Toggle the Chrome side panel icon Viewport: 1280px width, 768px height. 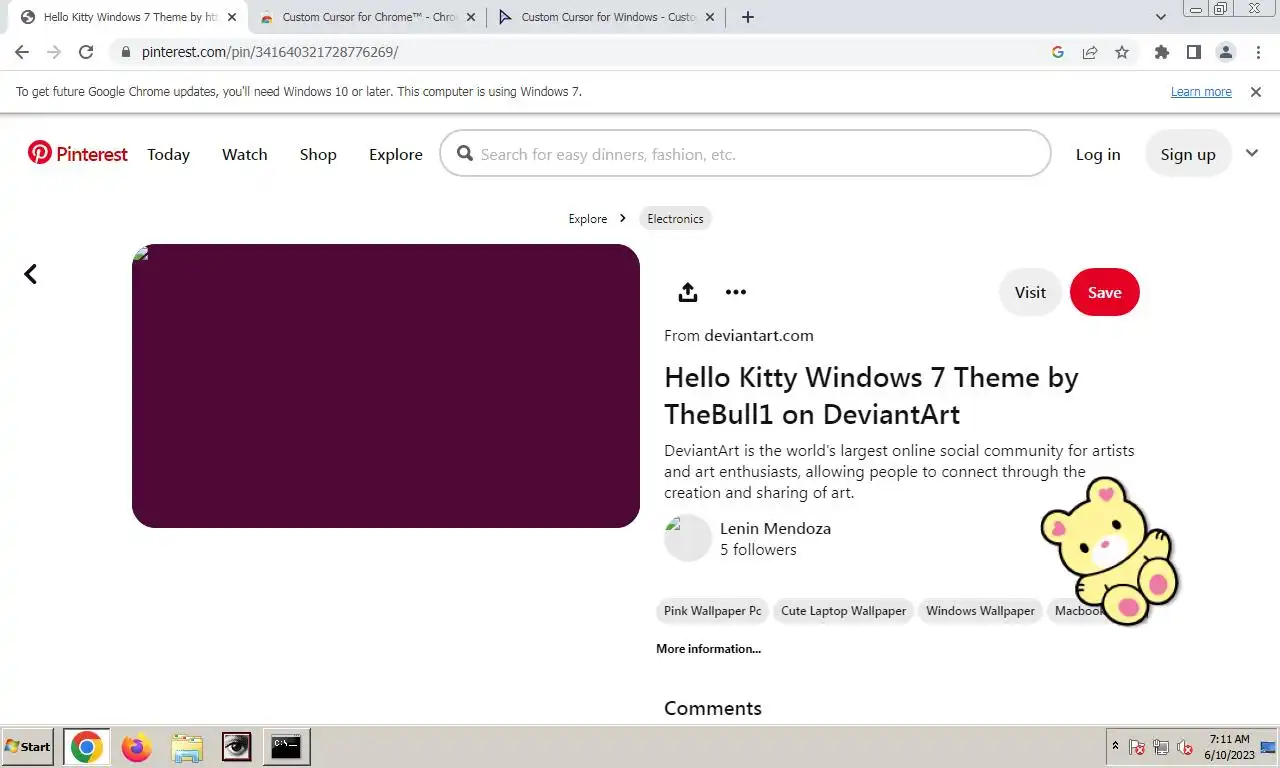[1193, 52]
